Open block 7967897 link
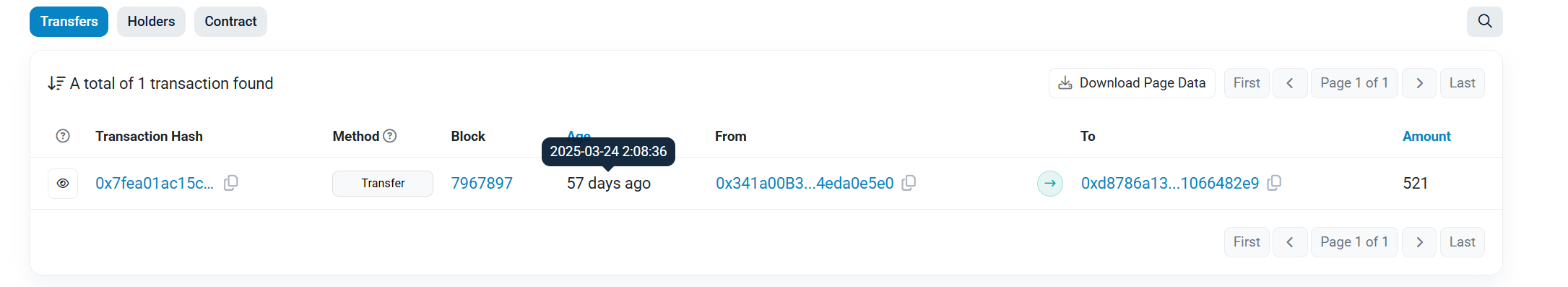 pyautogui.click(x=482, y=184)
